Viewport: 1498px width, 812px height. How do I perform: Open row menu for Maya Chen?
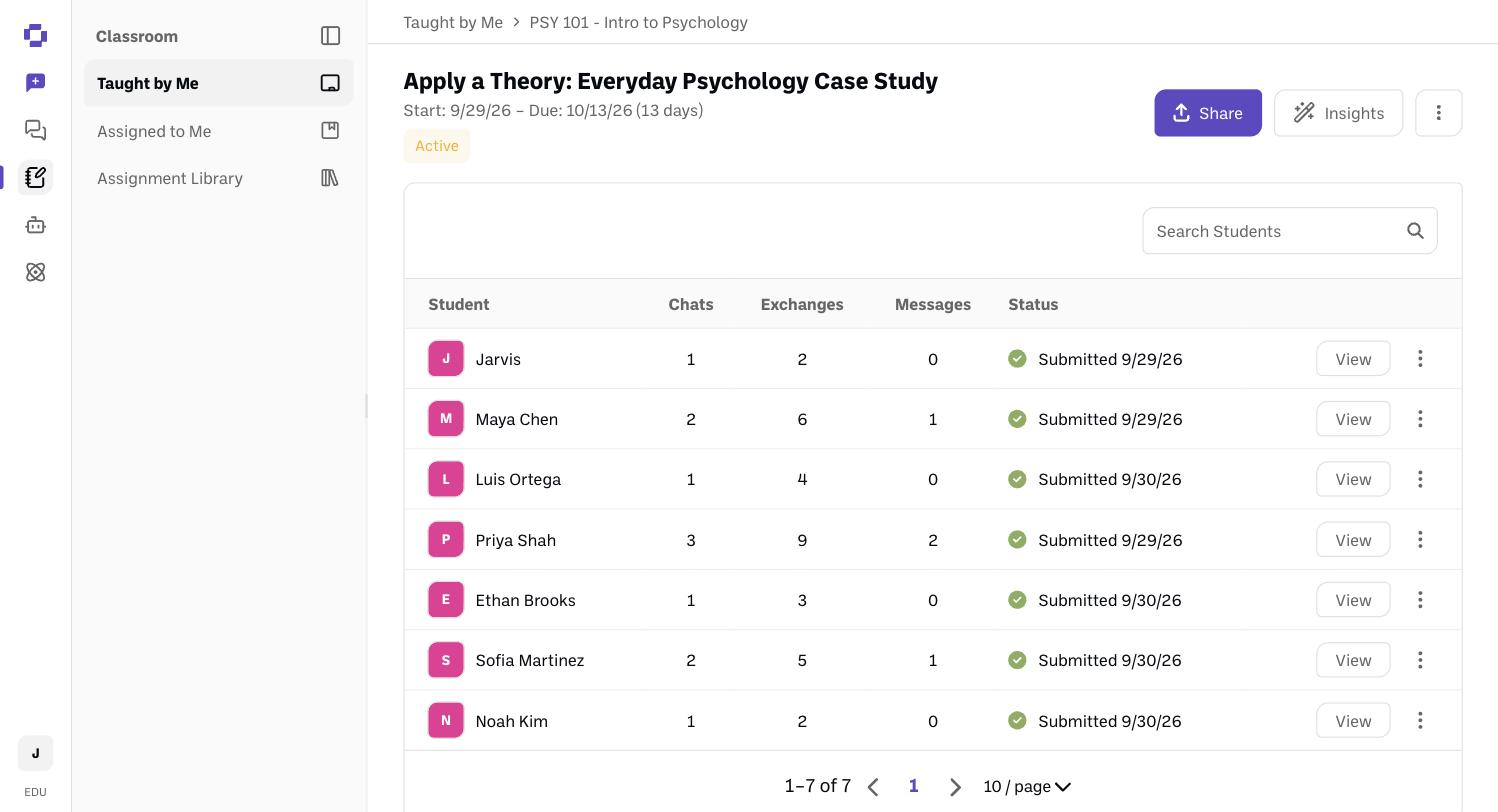1420,419
